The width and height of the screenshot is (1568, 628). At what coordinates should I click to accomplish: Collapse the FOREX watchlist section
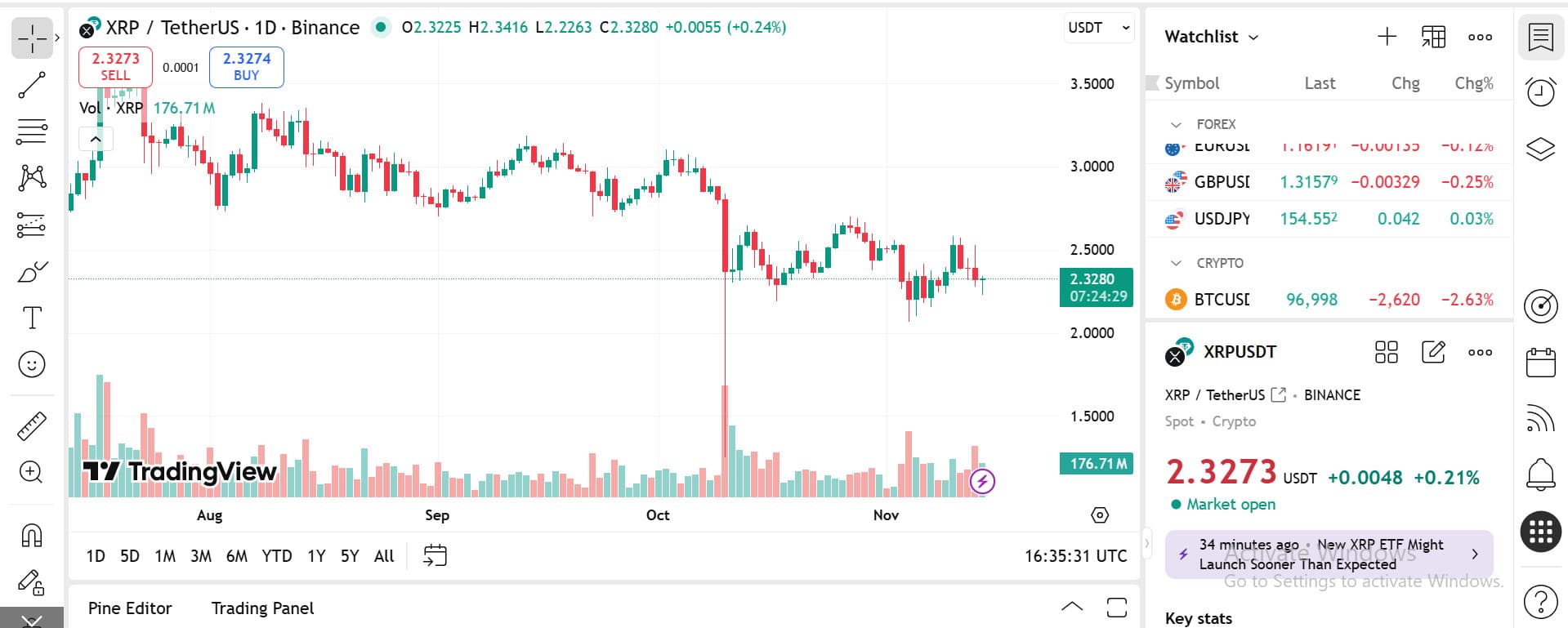tap(1177, 125)
